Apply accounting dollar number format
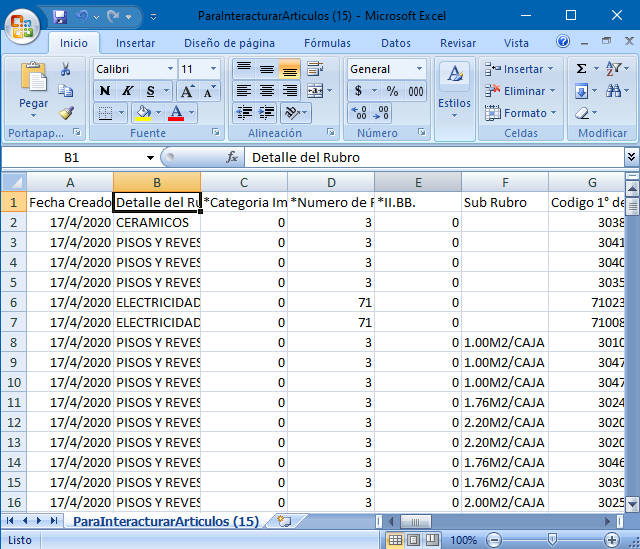Image resolution: width=640 pixels, height=549 pixels. [x=358, y=91]
